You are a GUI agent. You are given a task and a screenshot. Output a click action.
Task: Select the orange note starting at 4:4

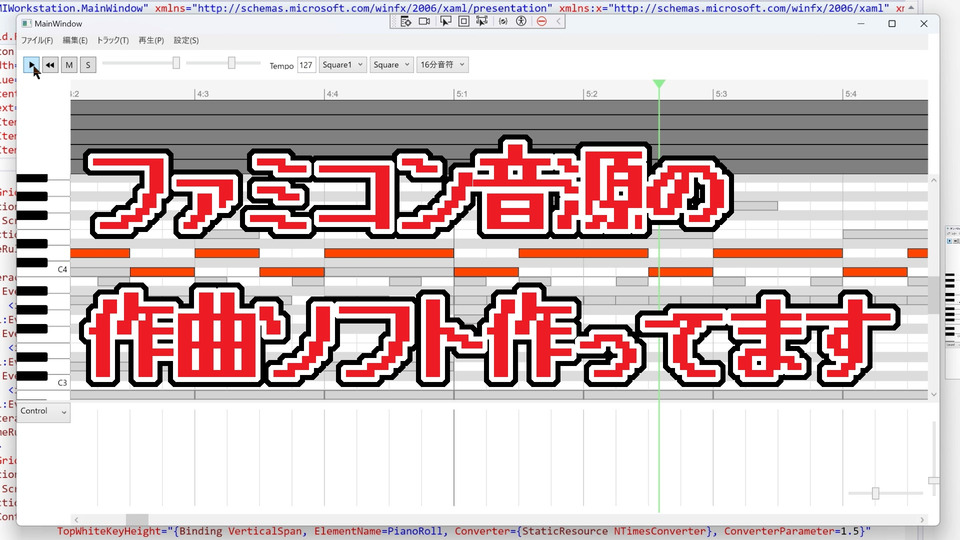tap(389, 253)
